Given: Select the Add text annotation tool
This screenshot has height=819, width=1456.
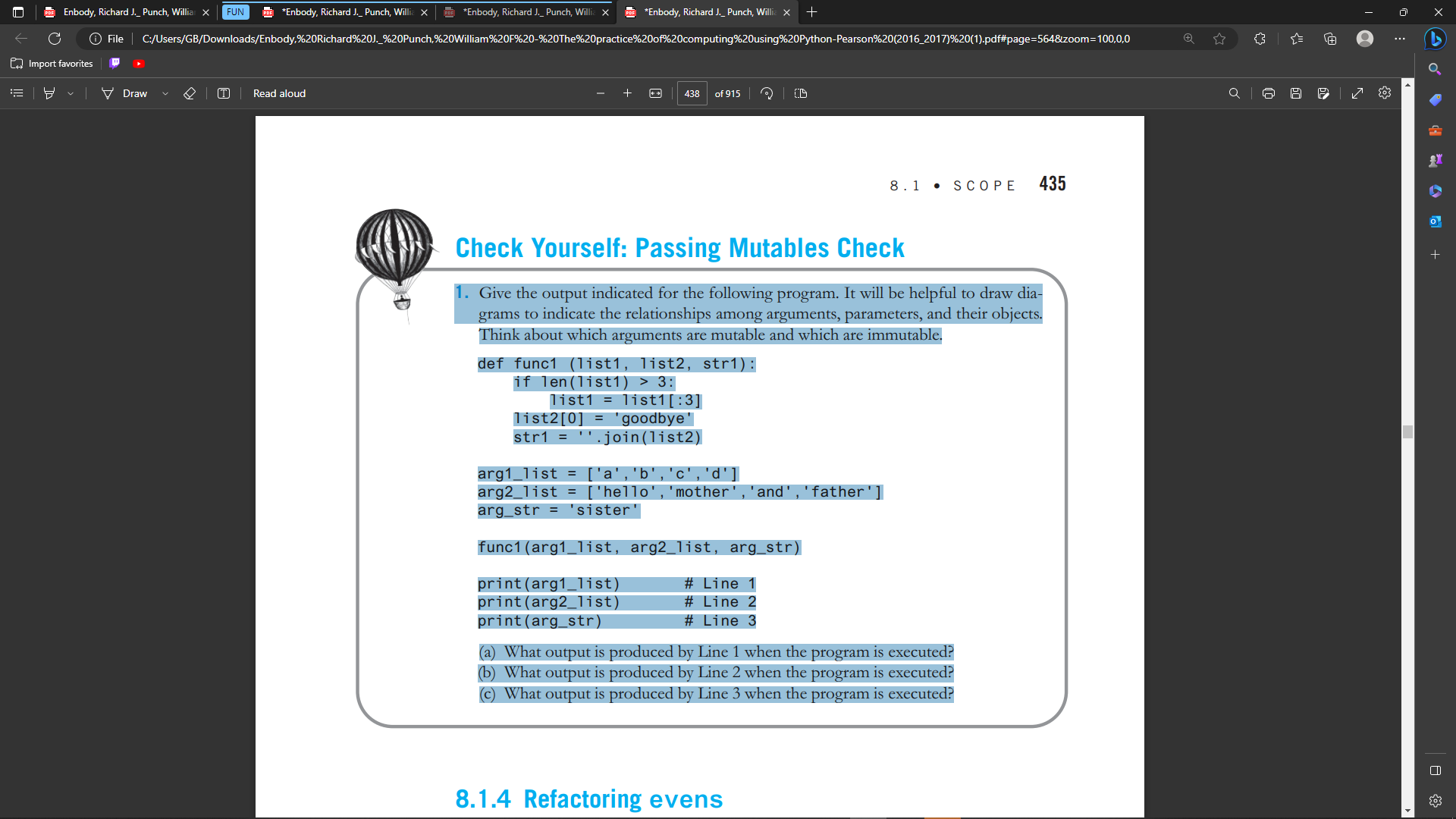Looking at the screenshot, I should (x=224, y=93).
